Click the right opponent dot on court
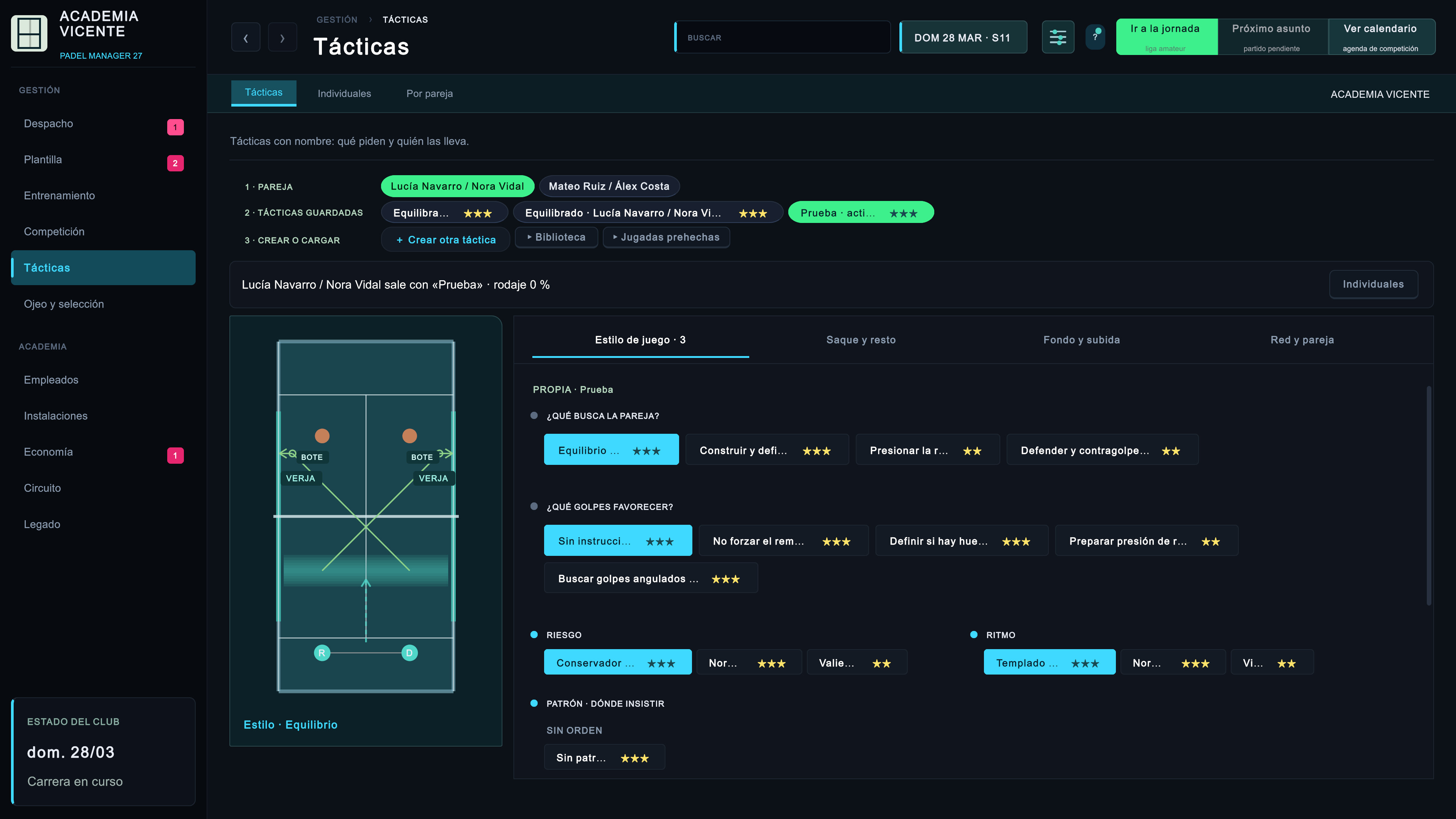This screenshot has width=1456, height=819. click(409, 436)
